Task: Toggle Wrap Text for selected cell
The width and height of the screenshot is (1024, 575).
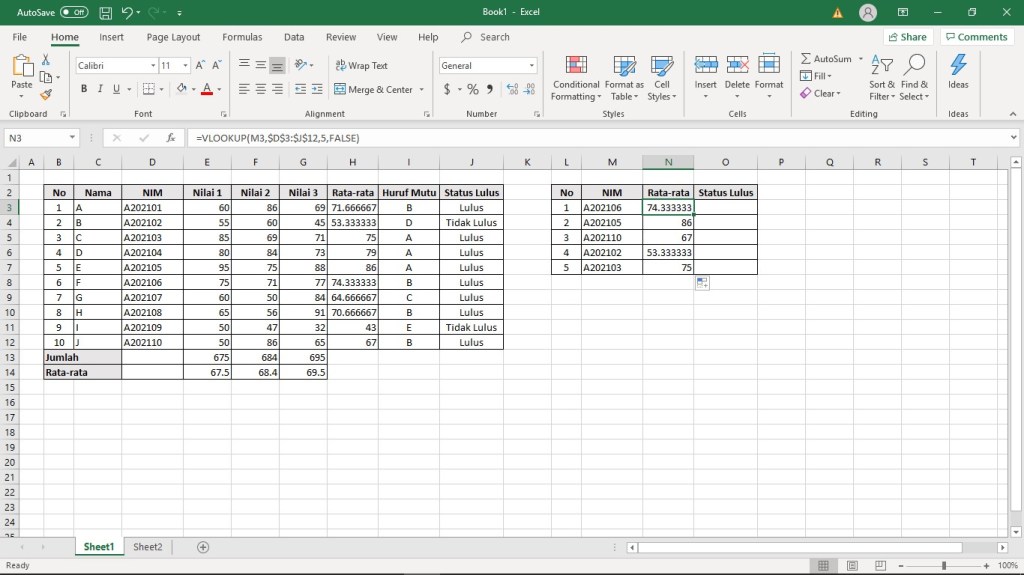Action: 360,66
